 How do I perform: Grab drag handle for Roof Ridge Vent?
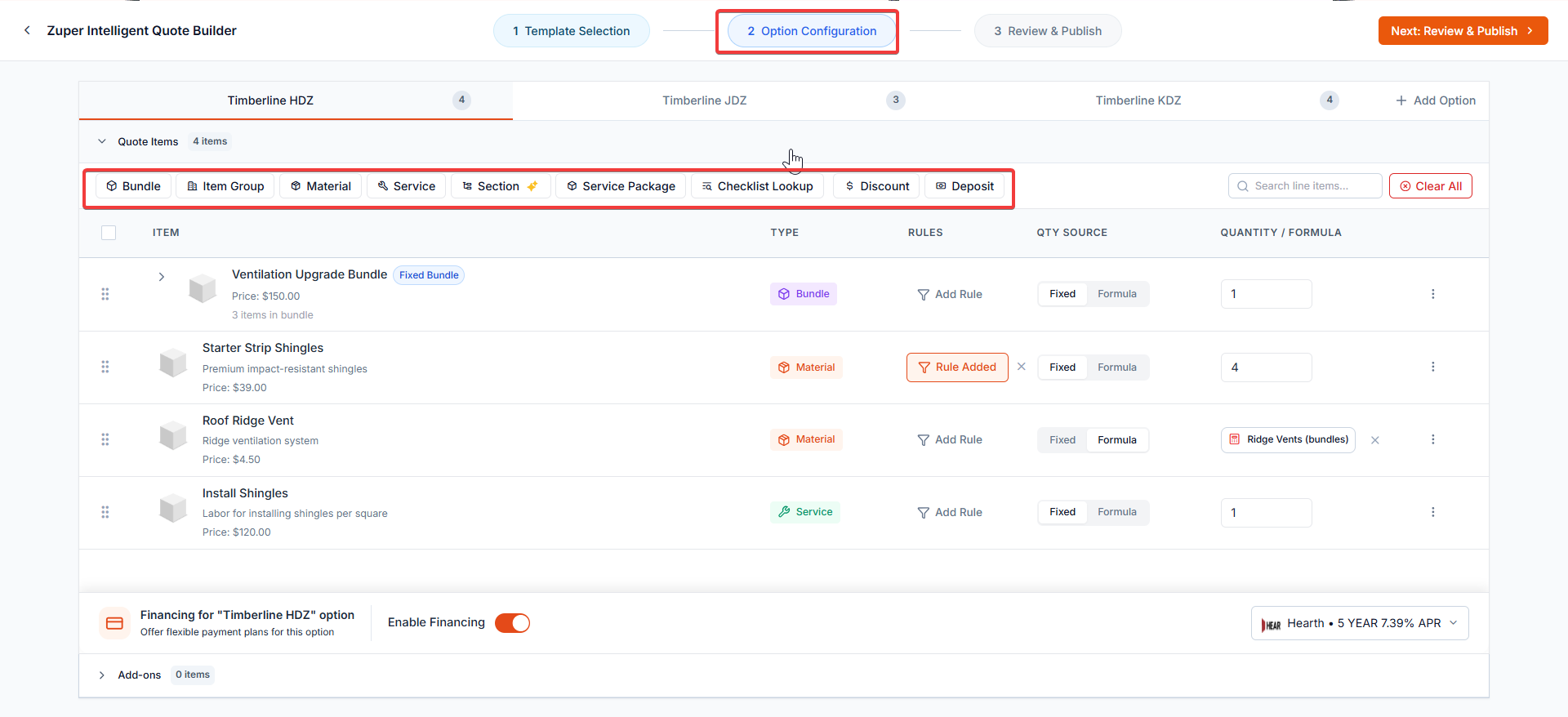(105, 439)
